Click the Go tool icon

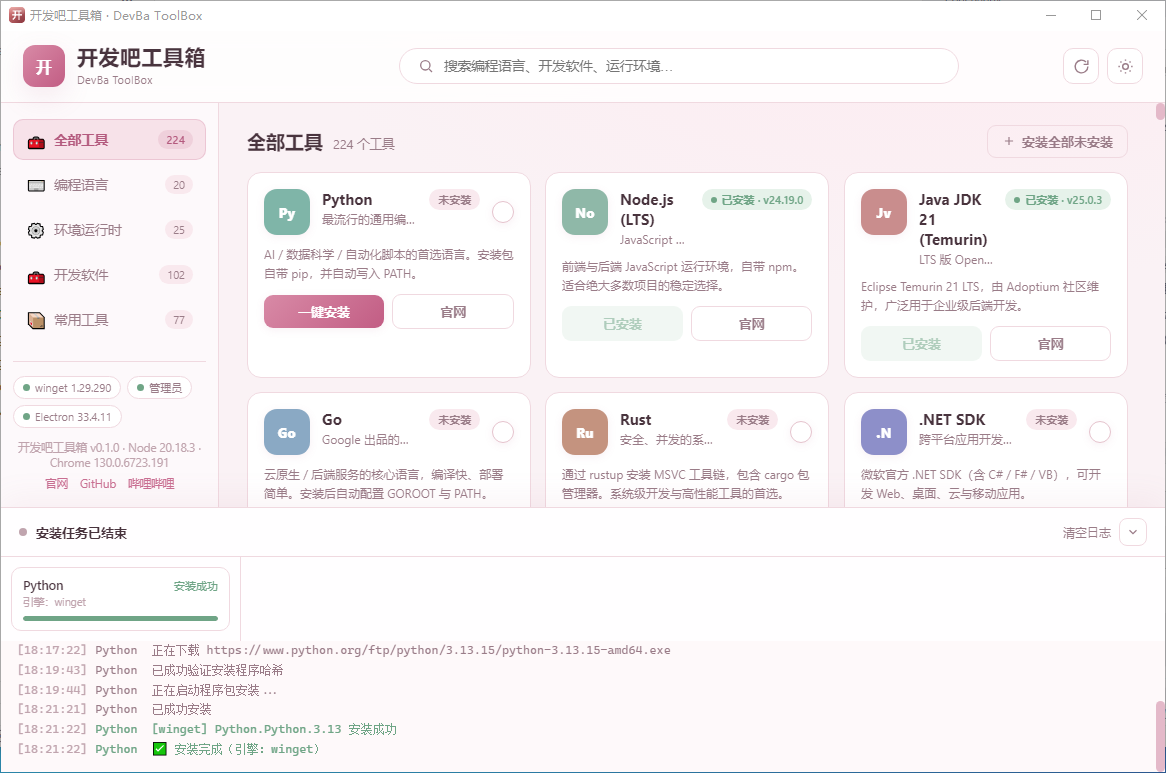287,432
